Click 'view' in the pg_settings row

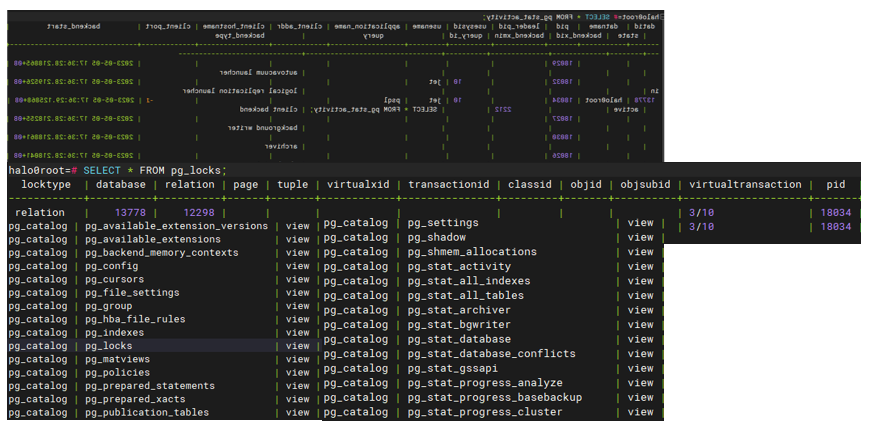point(641,223)
